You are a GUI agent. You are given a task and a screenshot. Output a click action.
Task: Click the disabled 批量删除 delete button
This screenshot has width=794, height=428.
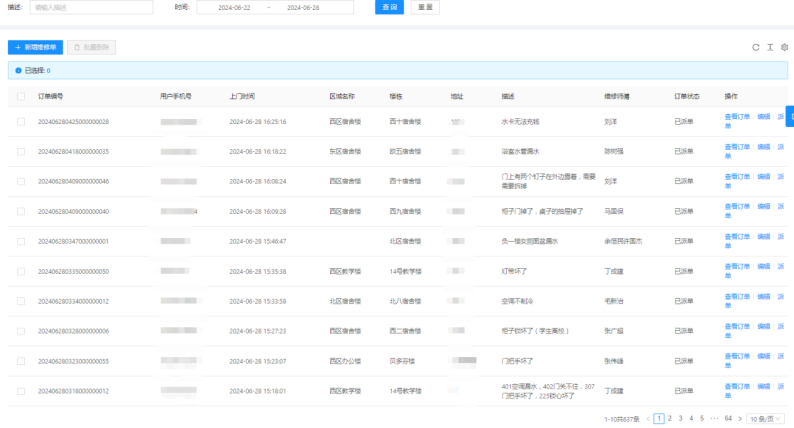[x=92, y=47]
